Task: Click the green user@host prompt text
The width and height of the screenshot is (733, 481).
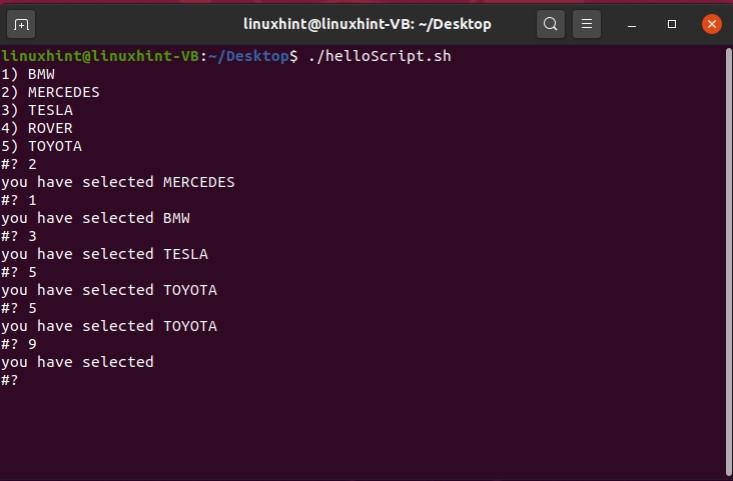Action: tap(100, 56)
